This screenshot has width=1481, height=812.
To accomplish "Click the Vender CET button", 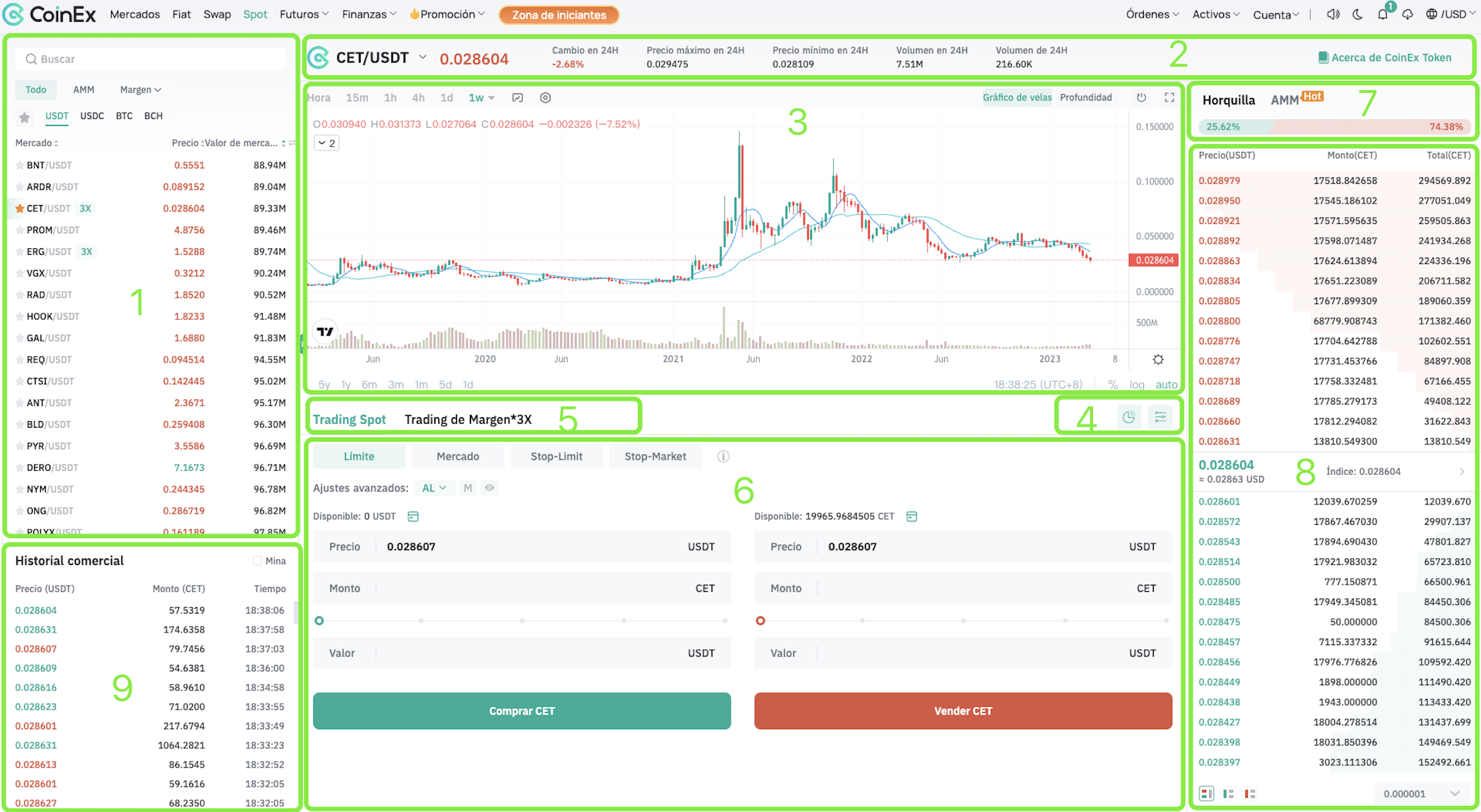I will [963, 711].
